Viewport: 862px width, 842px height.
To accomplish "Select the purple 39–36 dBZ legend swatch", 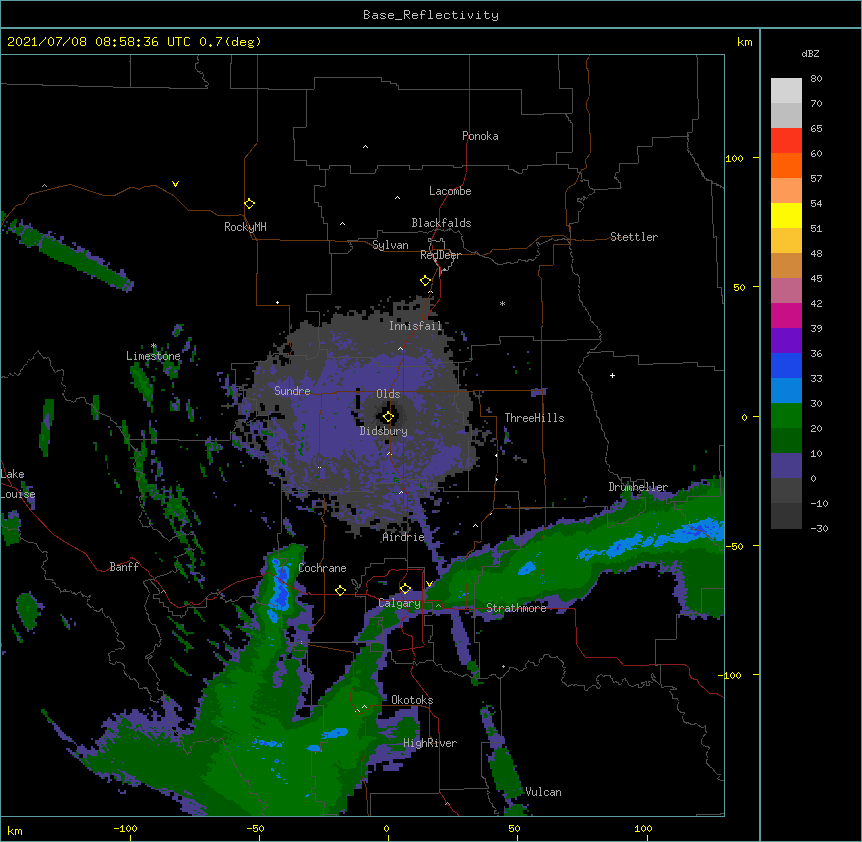I will tap(786, 341).
